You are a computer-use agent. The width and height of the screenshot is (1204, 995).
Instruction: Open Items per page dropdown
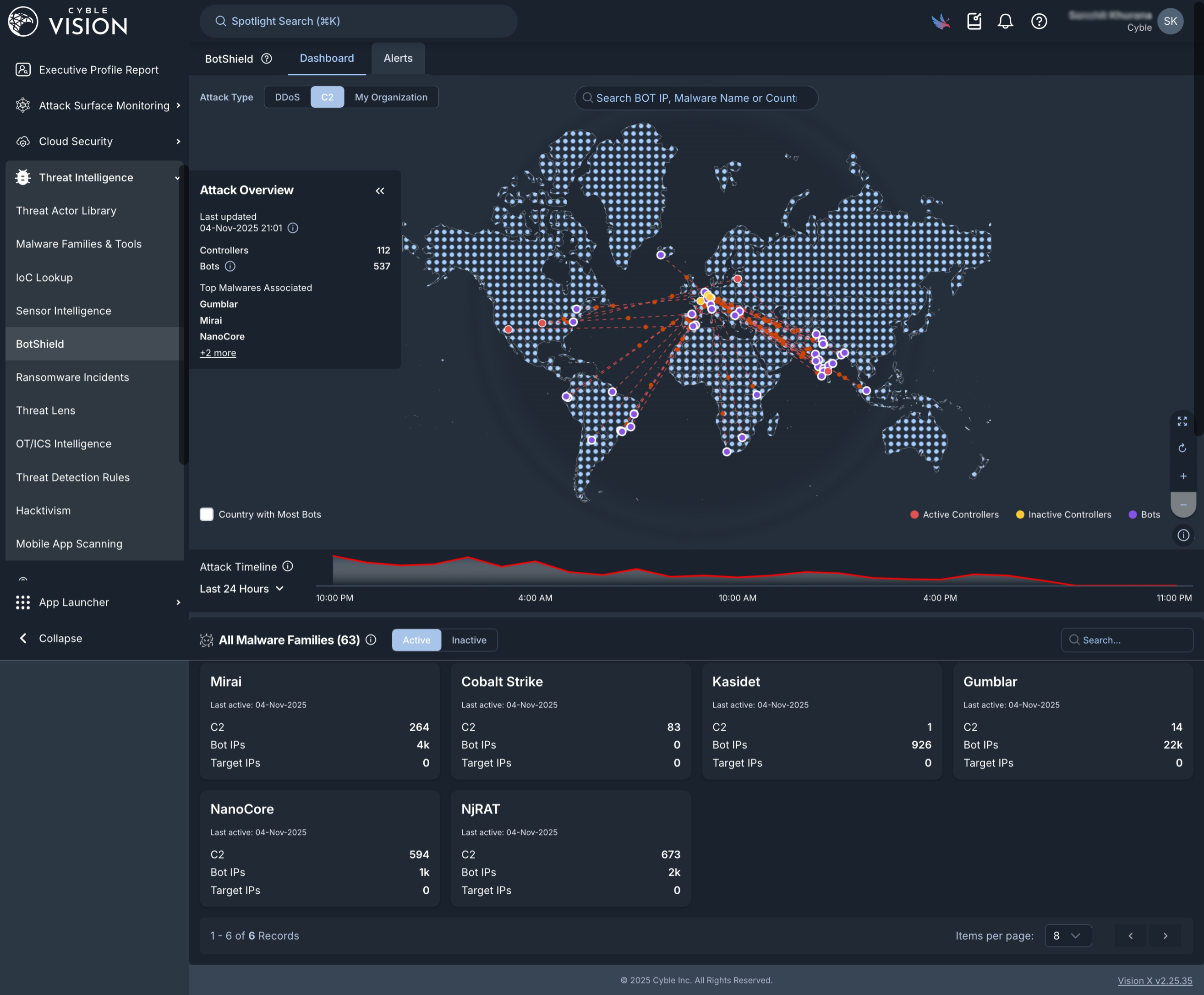click(x=1068, y=935)
